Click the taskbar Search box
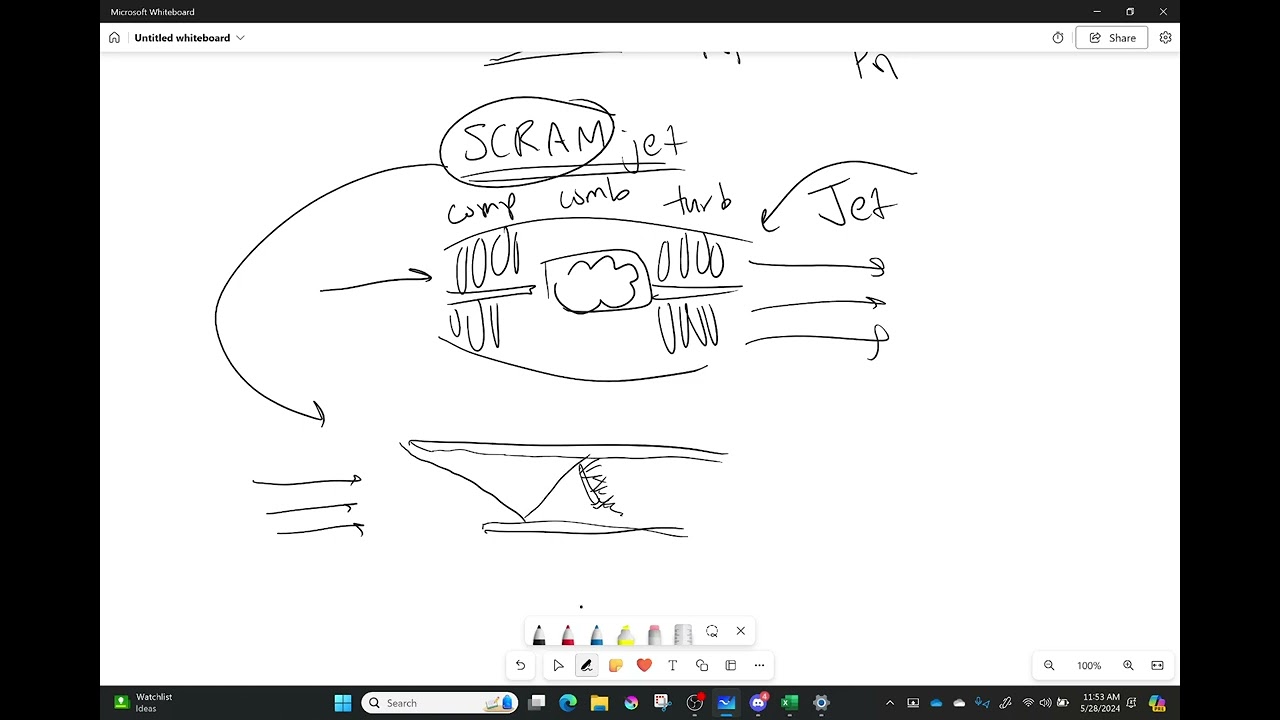This screenshot has height=720, width=1280. (439, 703)
